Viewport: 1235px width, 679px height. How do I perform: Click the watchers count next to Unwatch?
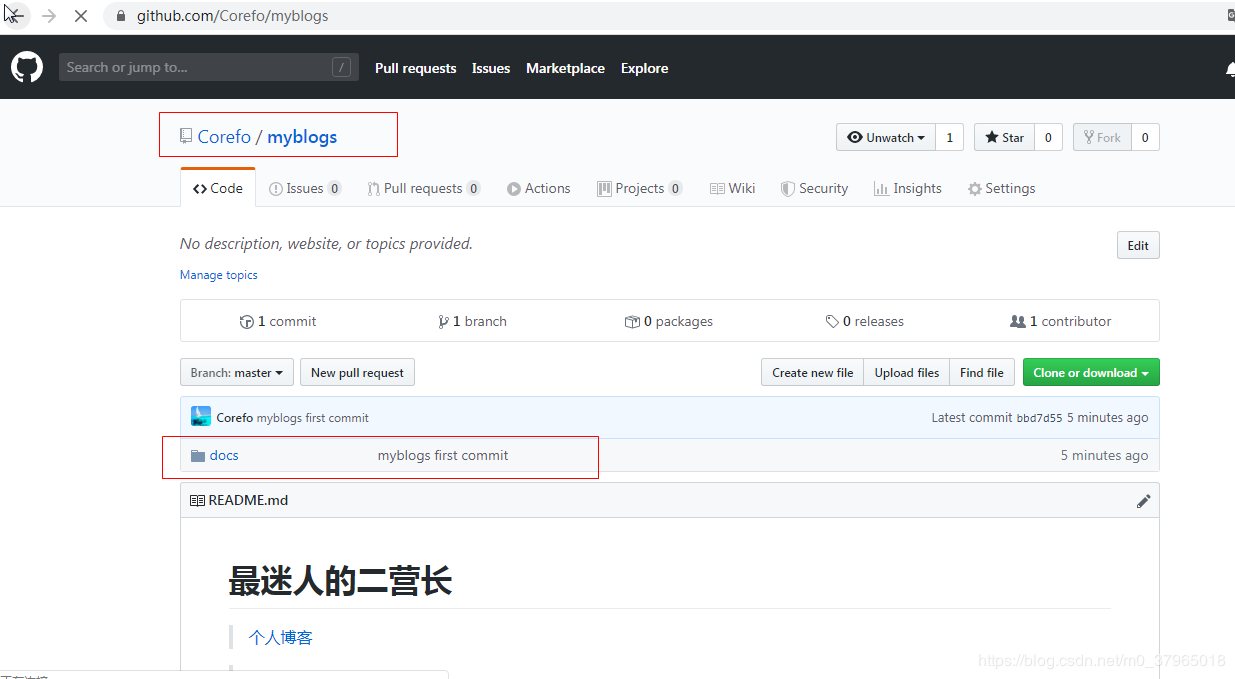(x=949, y=137)
